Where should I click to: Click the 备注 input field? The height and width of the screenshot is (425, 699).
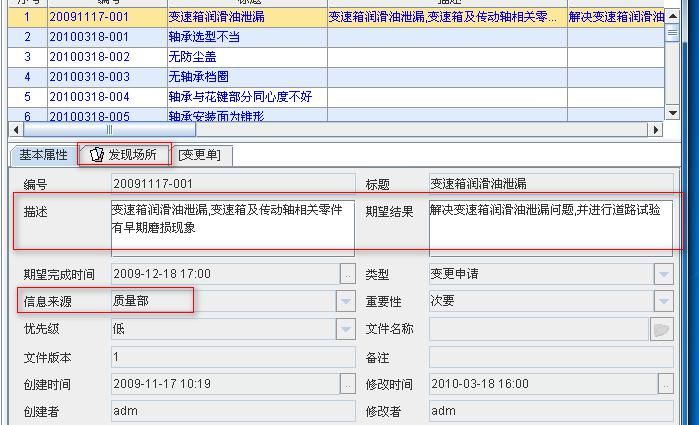pos(550,357)
